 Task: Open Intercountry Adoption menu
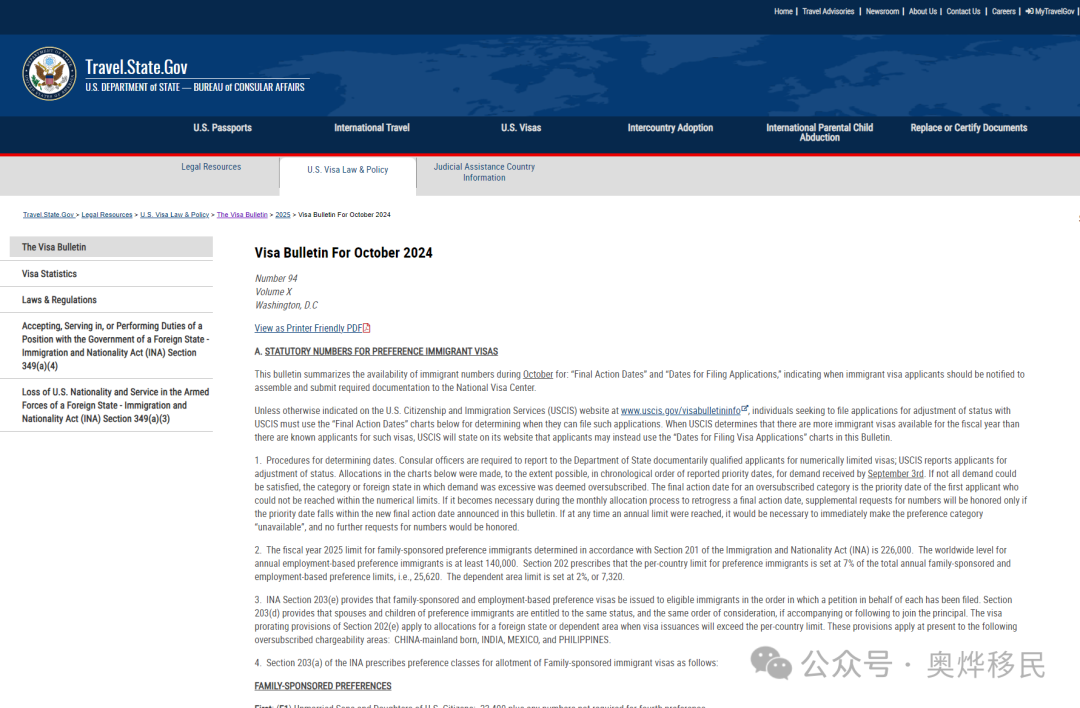pyautogui.click(x=670, y=127)
